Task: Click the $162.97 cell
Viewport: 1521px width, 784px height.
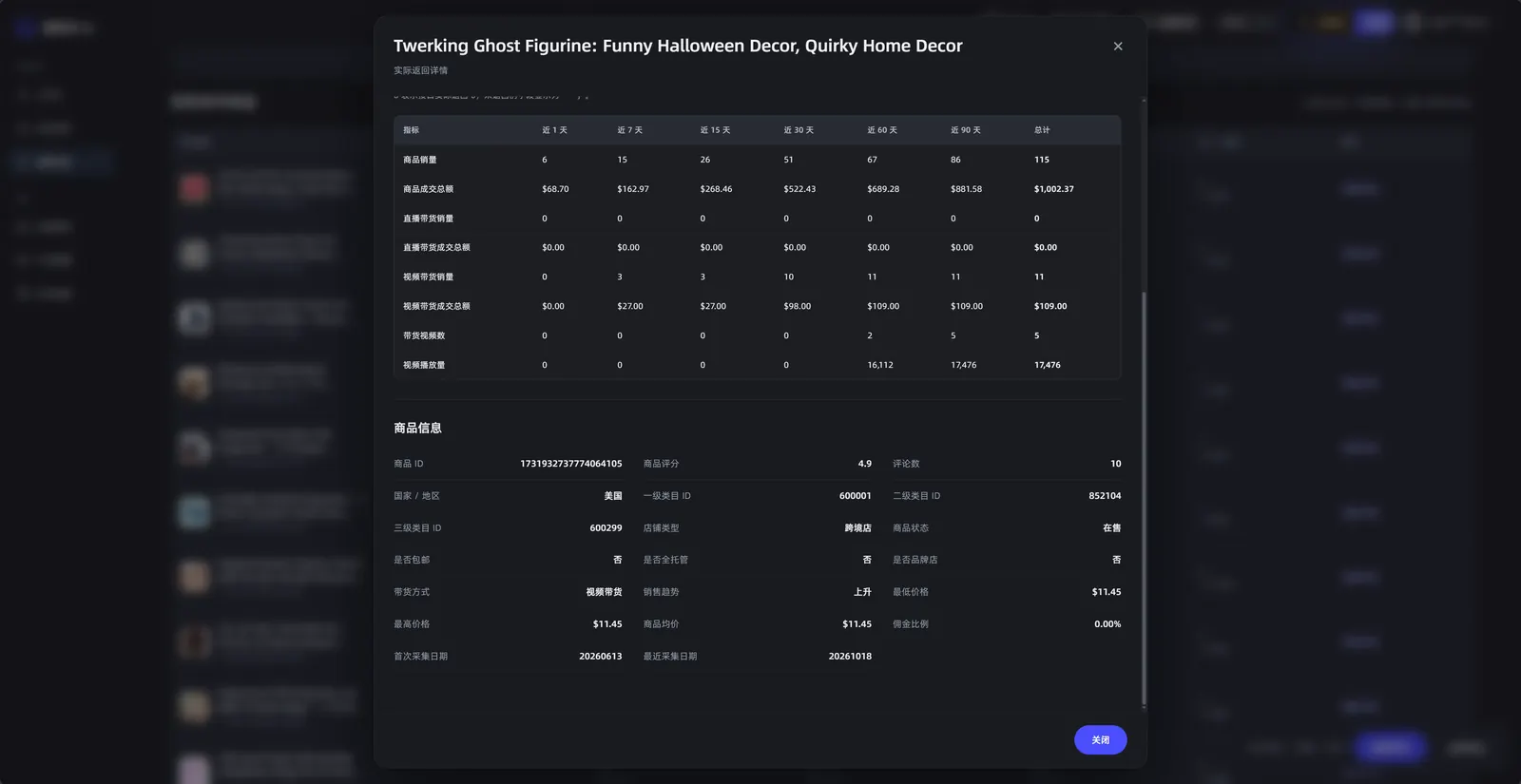Action: pos(633,189)
